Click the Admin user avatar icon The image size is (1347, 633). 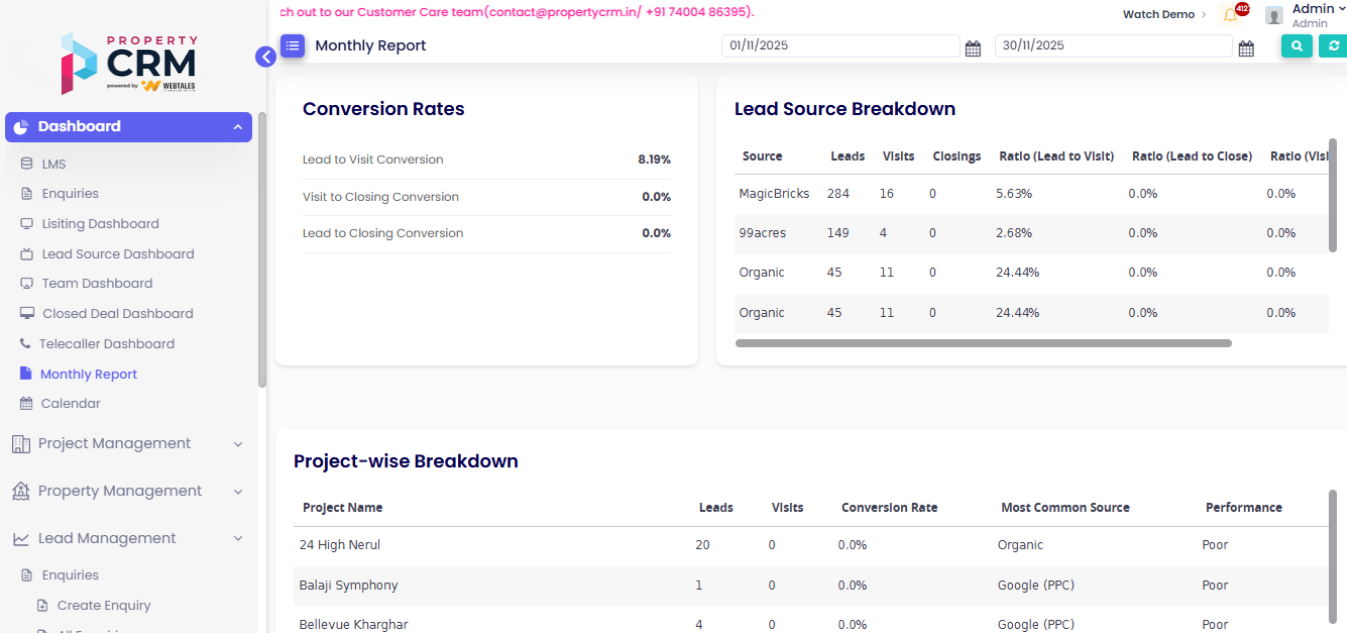(1274, 15)
